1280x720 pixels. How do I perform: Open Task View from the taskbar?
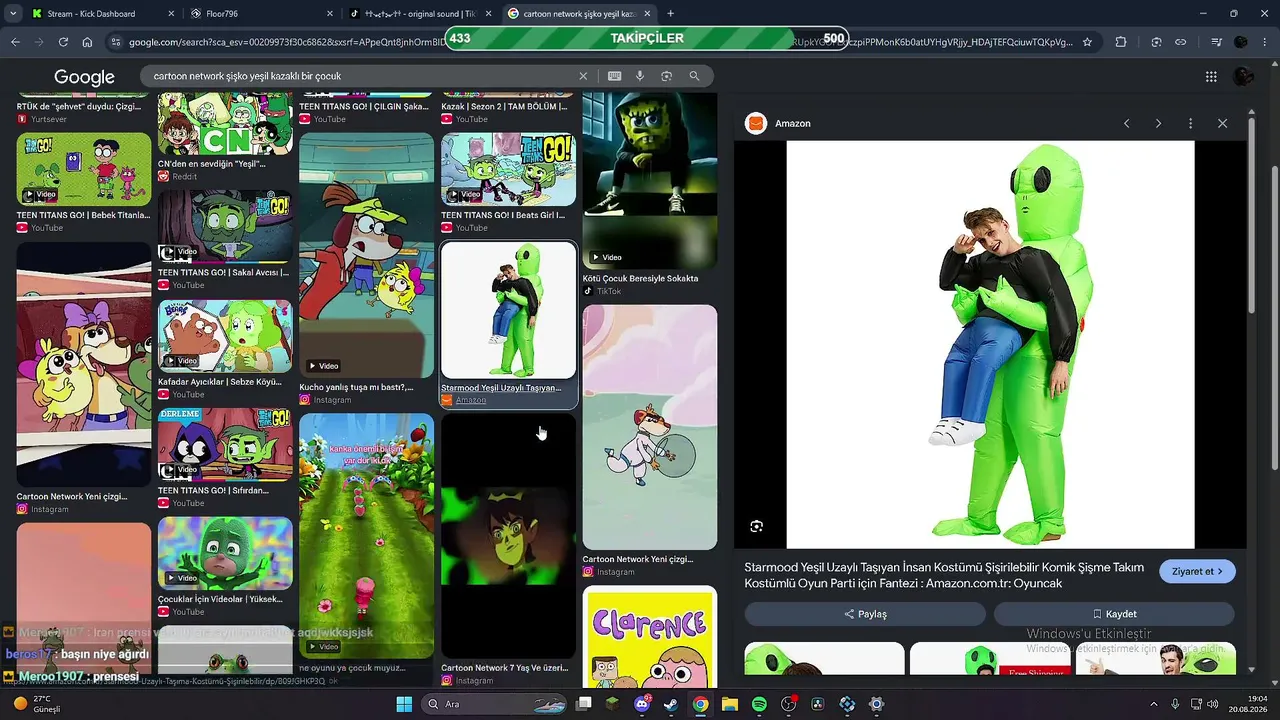(584, 704)
